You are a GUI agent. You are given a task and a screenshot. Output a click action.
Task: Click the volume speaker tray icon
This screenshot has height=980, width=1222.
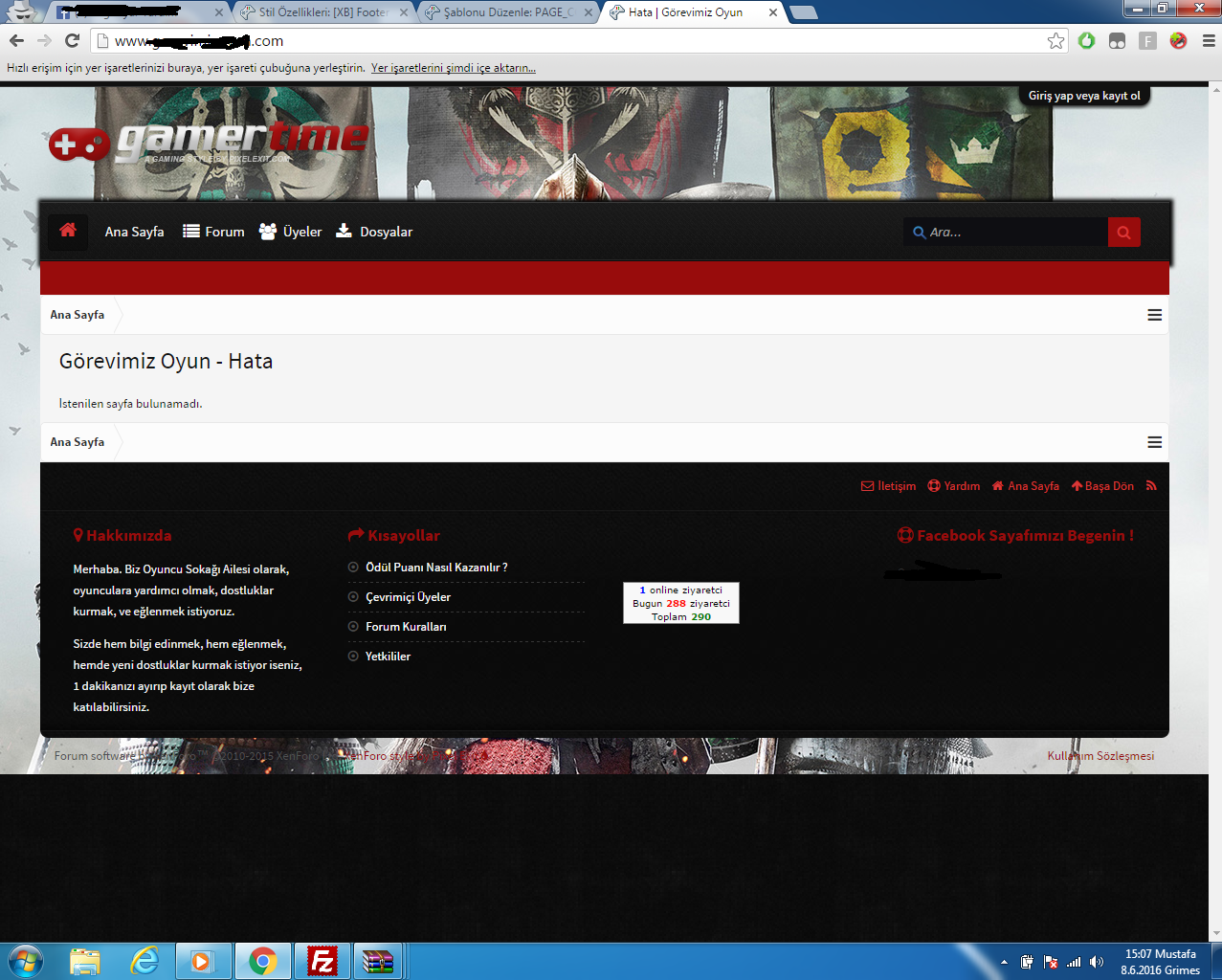tap(1097, 962)
